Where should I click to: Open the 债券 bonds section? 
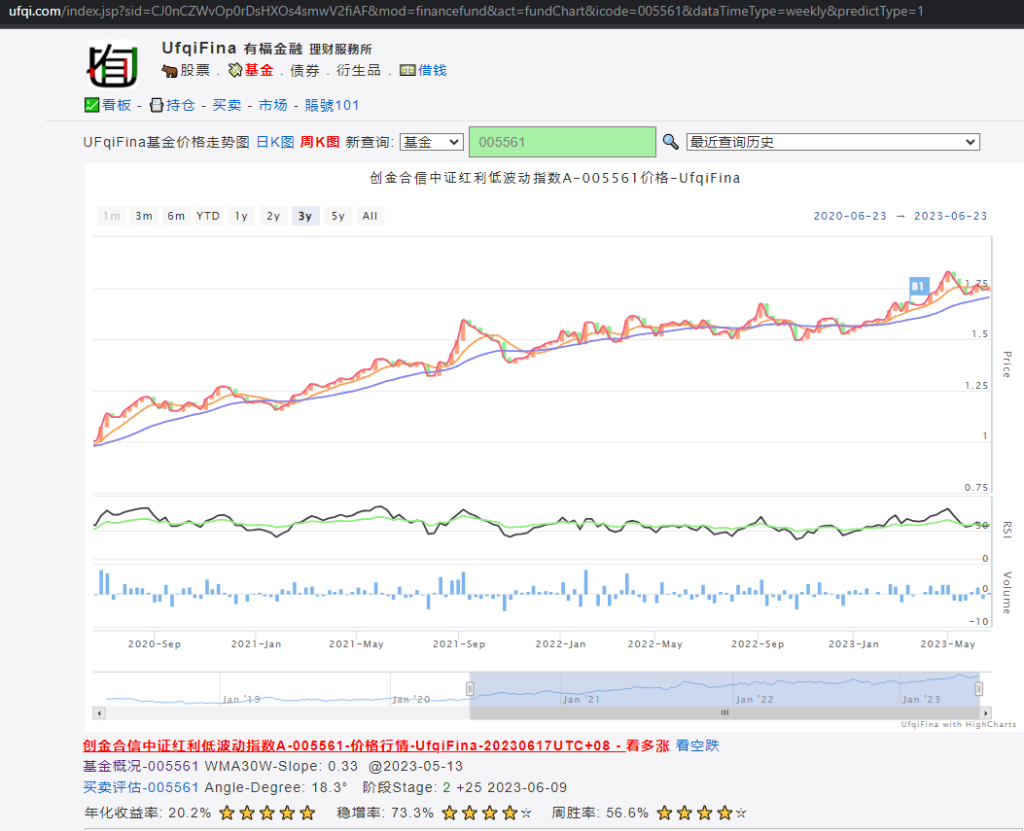tap(305, 71)
